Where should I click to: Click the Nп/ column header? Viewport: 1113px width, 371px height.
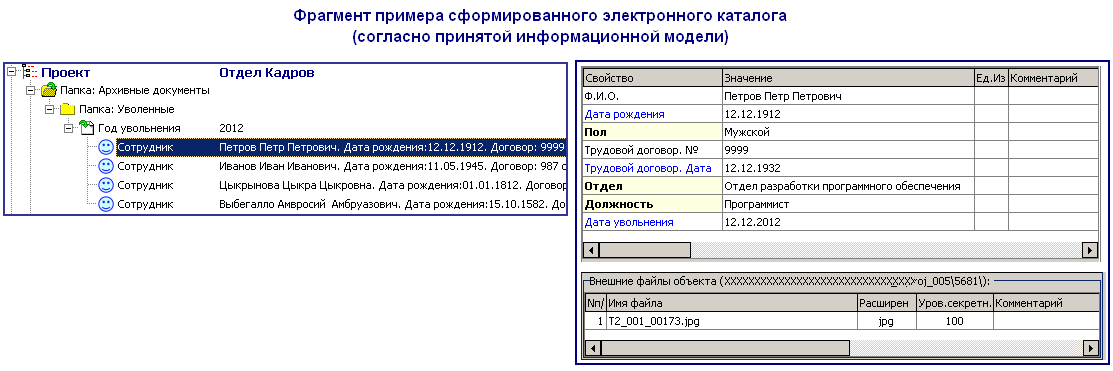[596, 303]
